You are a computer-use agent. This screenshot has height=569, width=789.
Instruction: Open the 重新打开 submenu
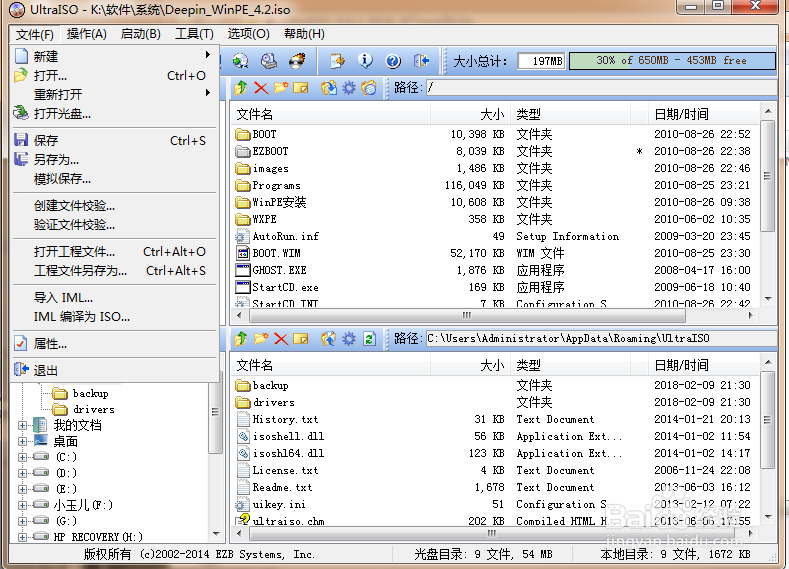(115, 95)
